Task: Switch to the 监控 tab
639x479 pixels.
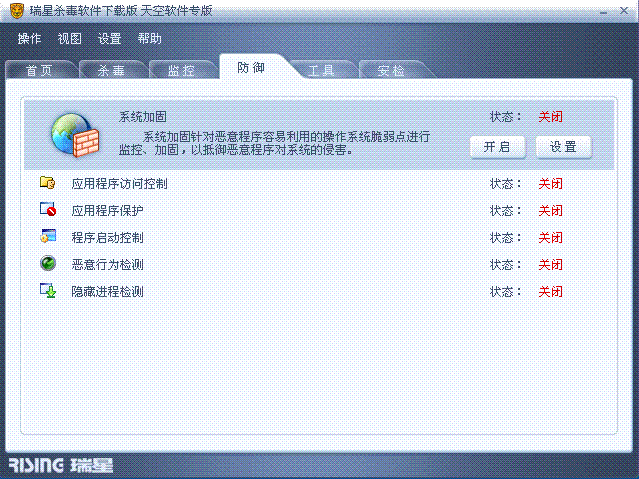Action: pyautogui.click(x=181, y=70)
